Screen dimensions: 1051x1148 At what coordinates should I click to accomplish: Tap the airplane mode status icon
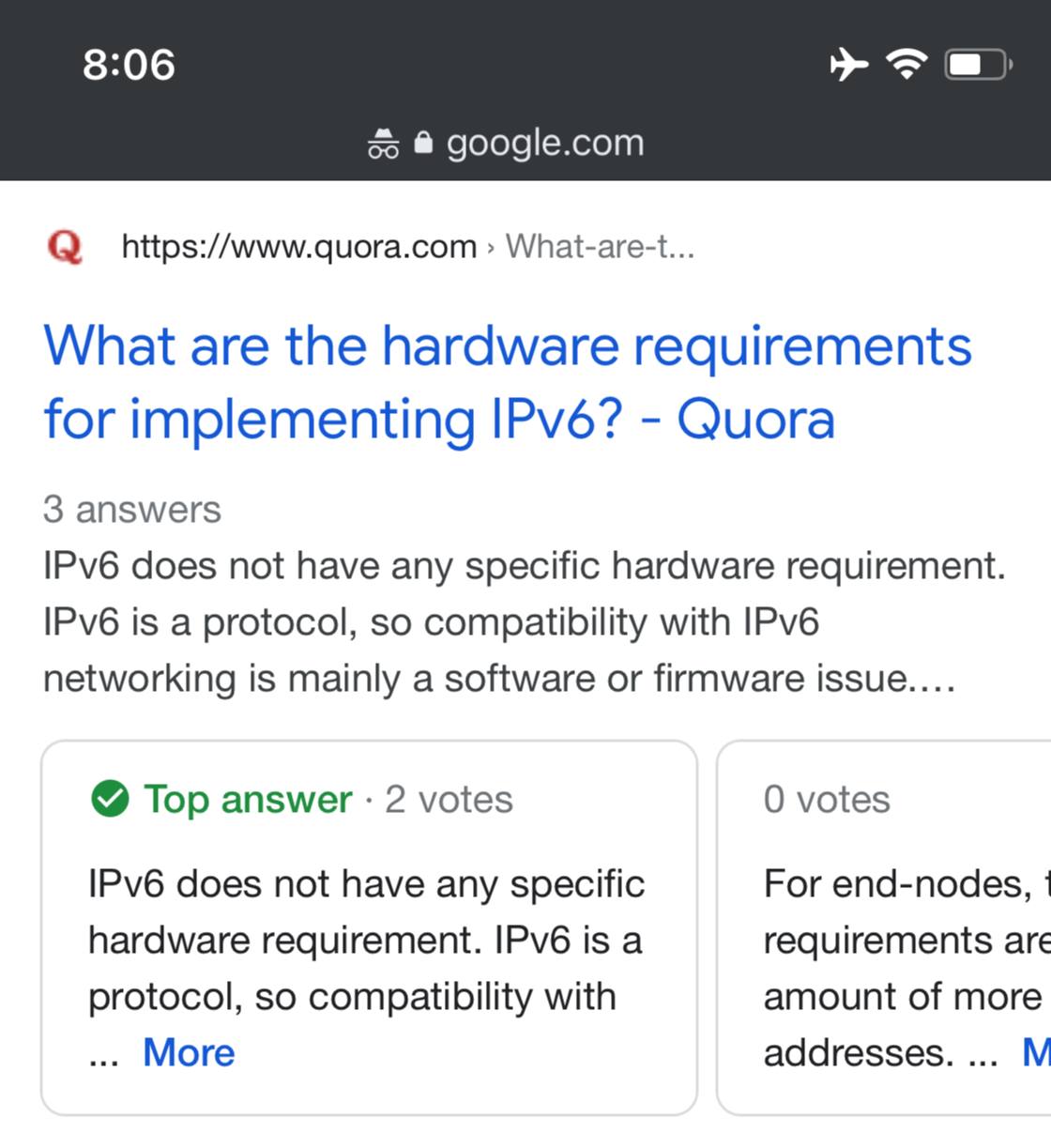coord(849,65)
